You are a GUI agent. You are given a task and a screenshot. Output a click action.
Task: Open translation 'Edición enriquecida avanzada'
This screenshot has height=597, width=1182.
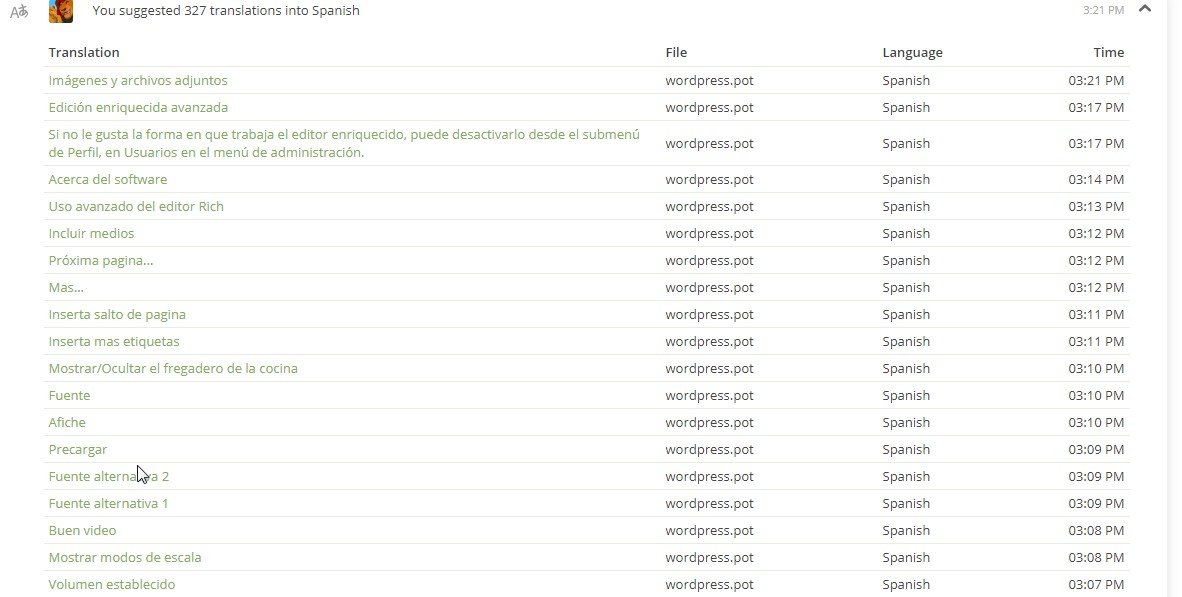[138, 108]
